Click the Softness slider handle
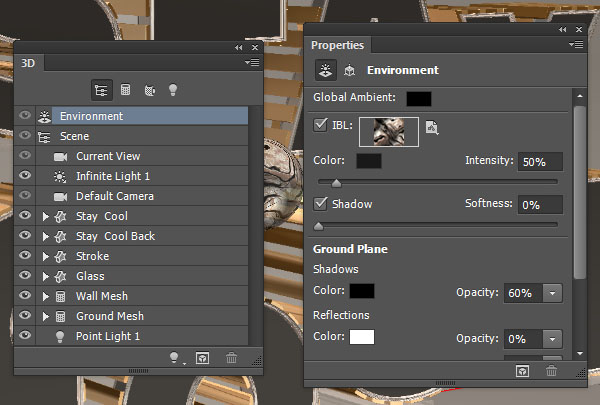Viewport: 600px width, 405px height. point(318,226)
